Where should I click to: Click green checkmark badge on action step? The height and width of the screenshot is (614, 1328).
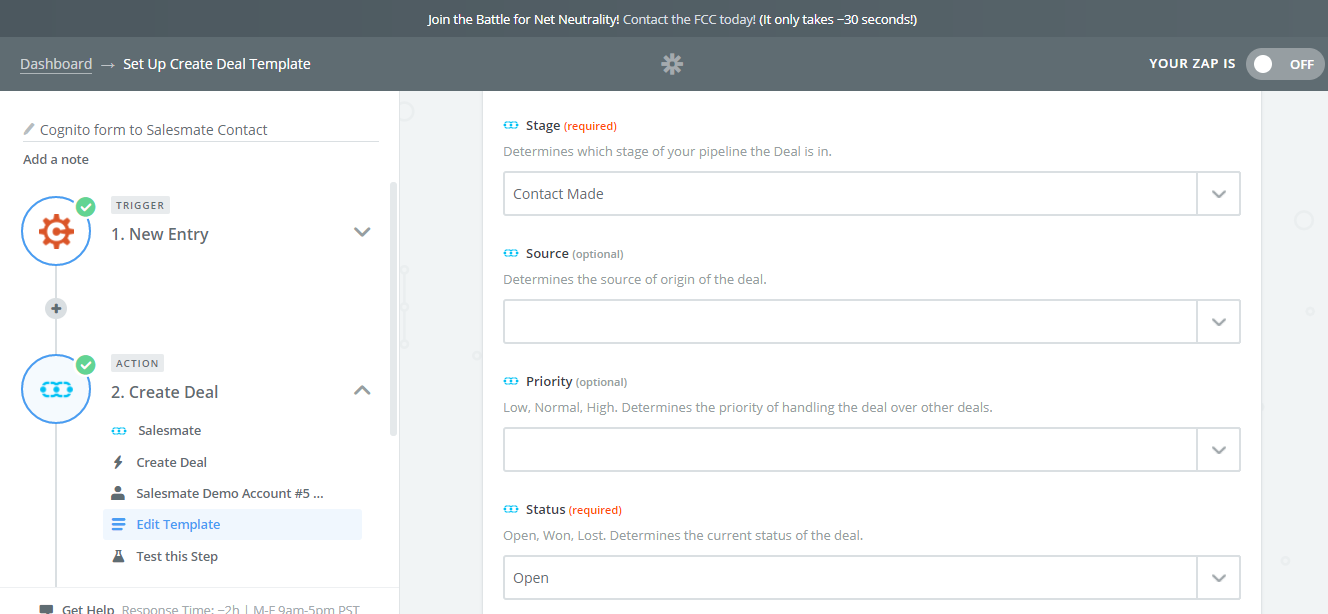pyautogui.click(x=86, y=364)
